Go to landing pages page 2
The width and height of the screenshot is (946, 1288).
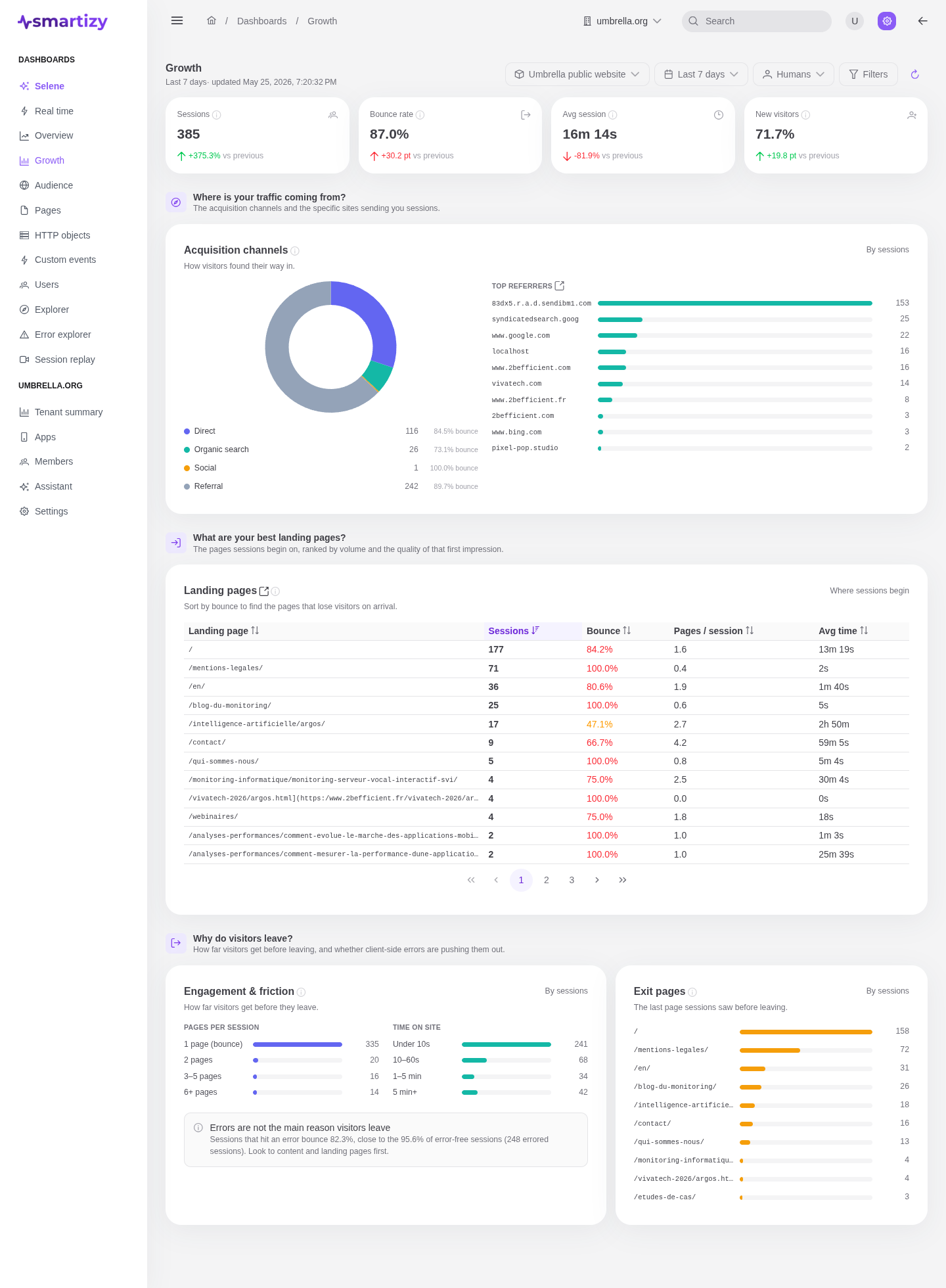tap(547, 880)
